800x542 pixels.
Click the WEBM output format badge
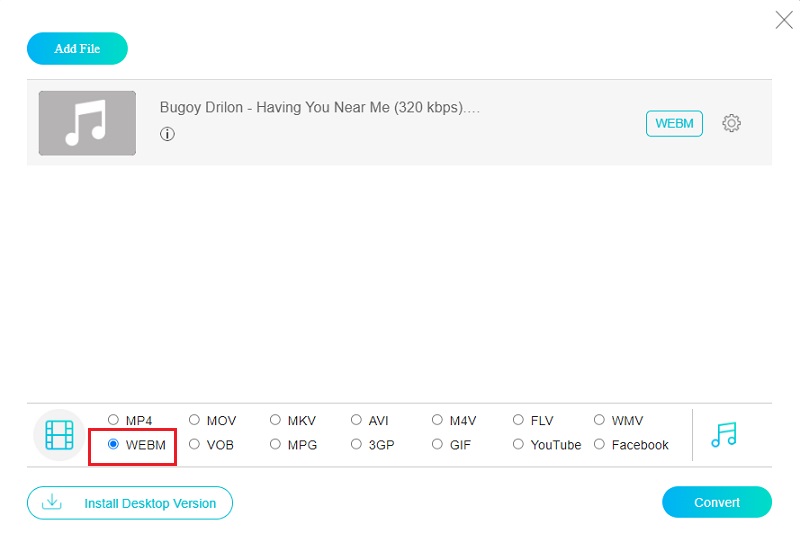click(674, 123)
